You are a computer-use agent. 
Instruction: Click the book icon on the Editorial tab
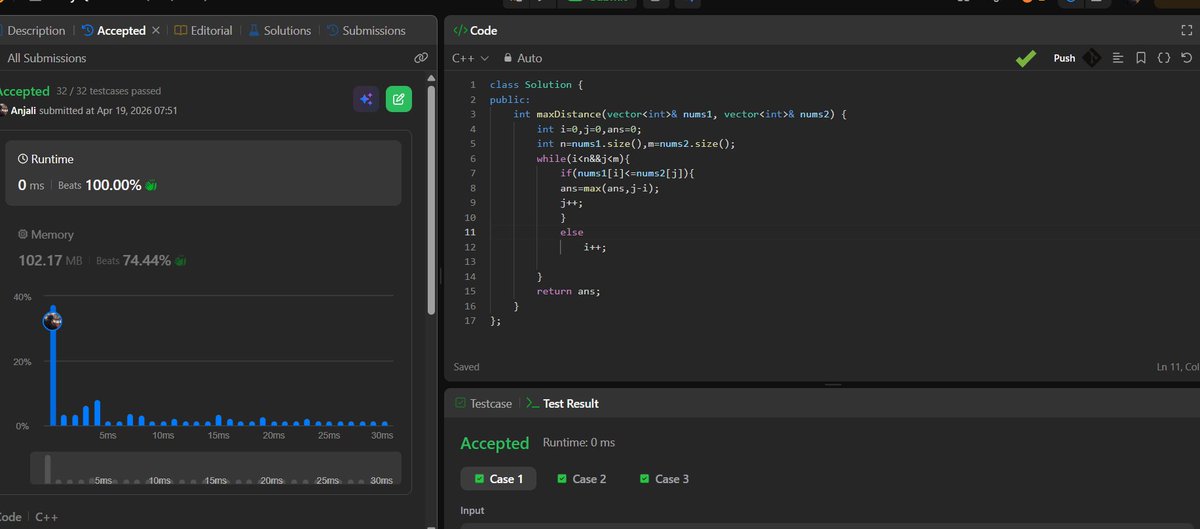[x=180, y=31]
